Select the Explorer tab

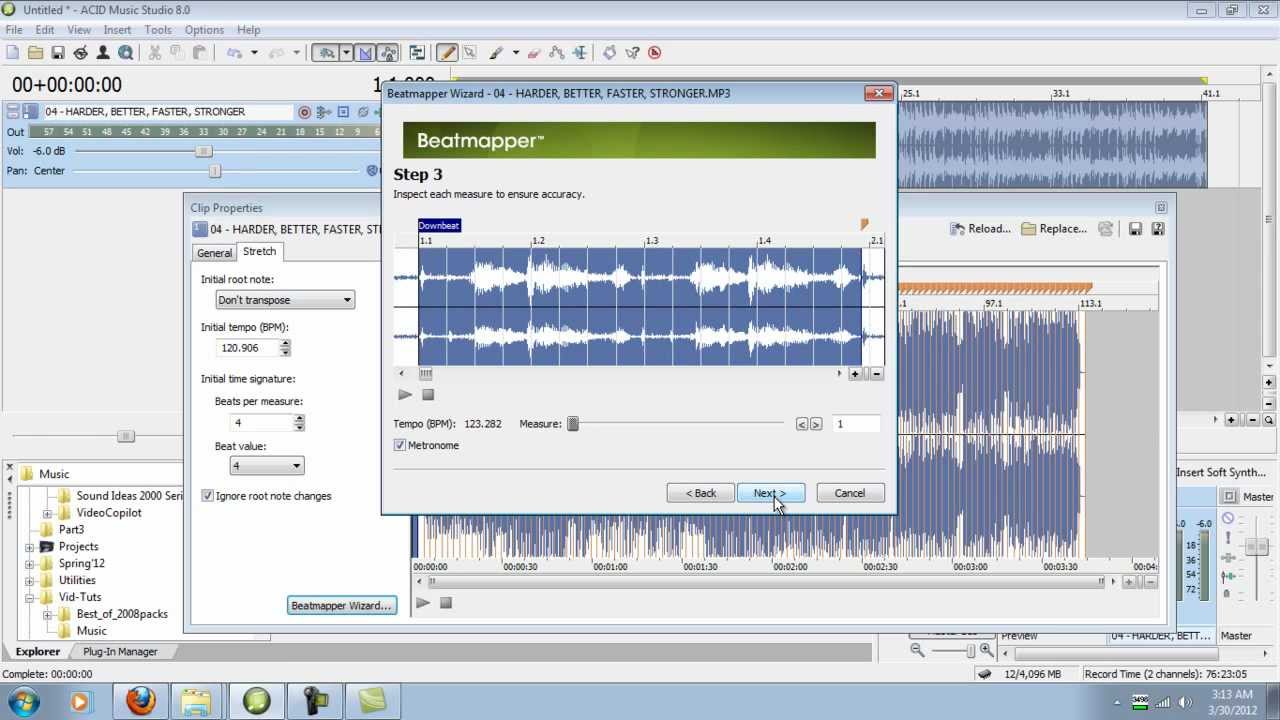tap(38, 652)
